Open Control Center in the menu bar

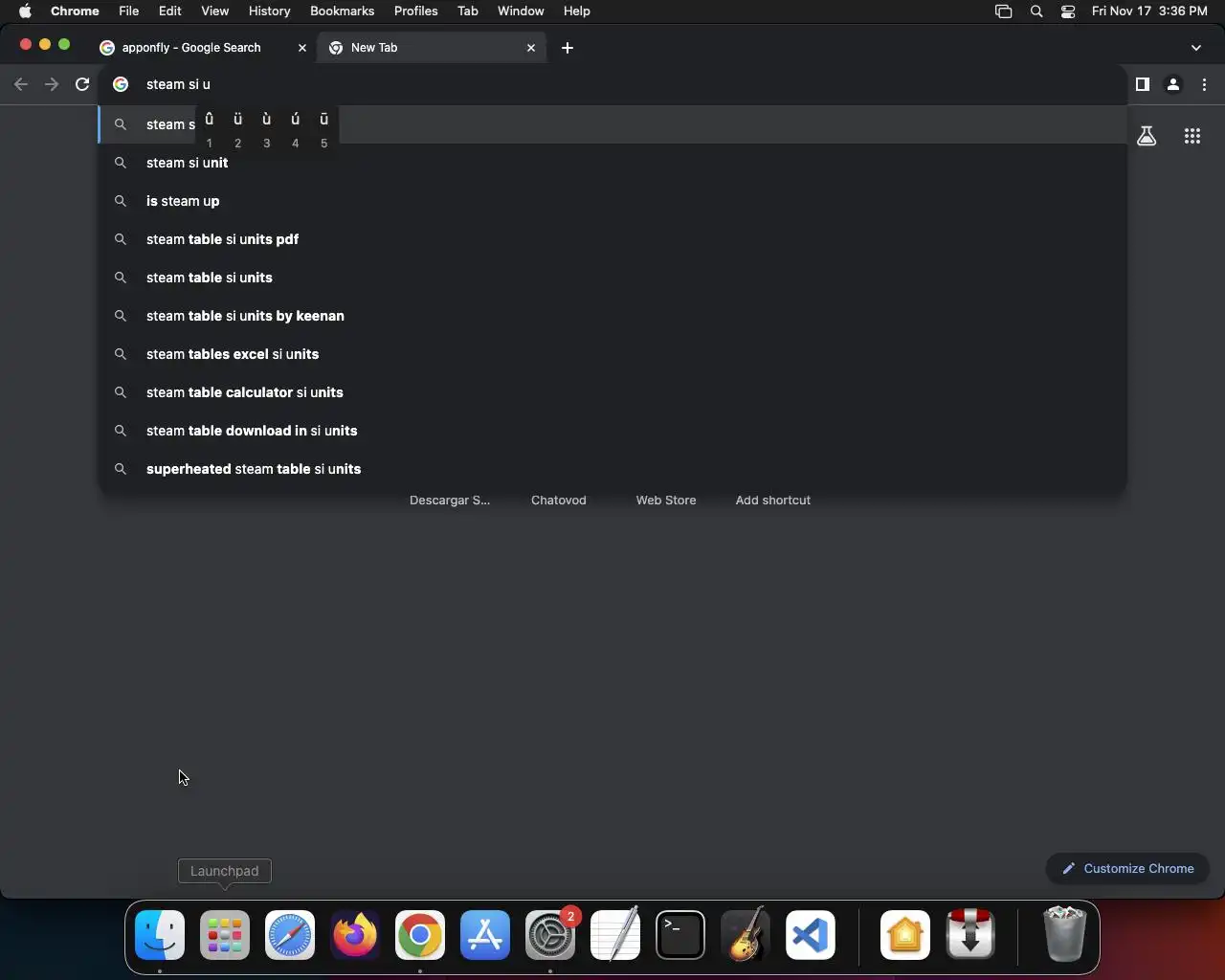click(1068, 11)
